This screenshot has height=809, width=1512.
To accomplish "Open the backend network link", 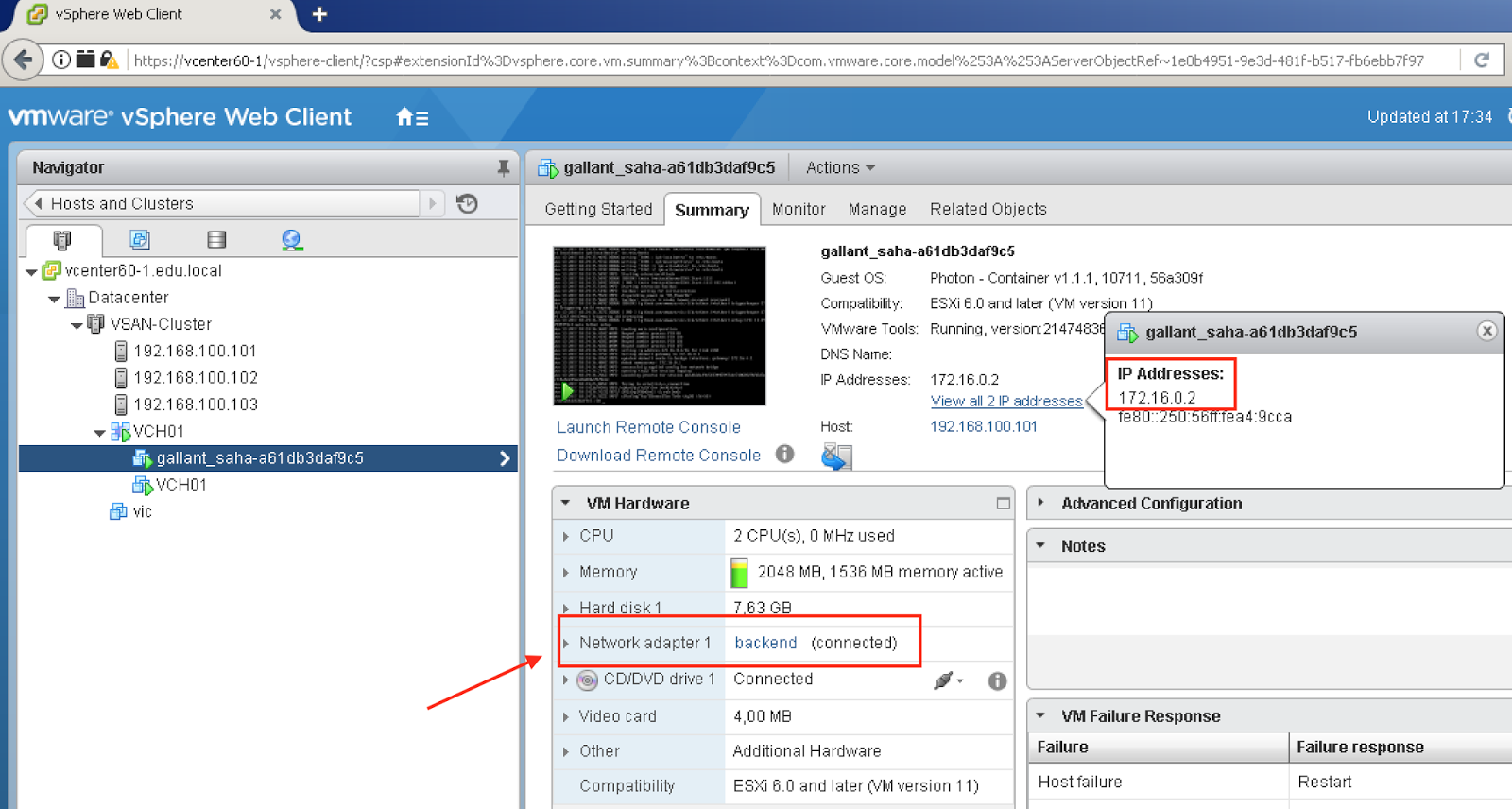I will 765,643.
